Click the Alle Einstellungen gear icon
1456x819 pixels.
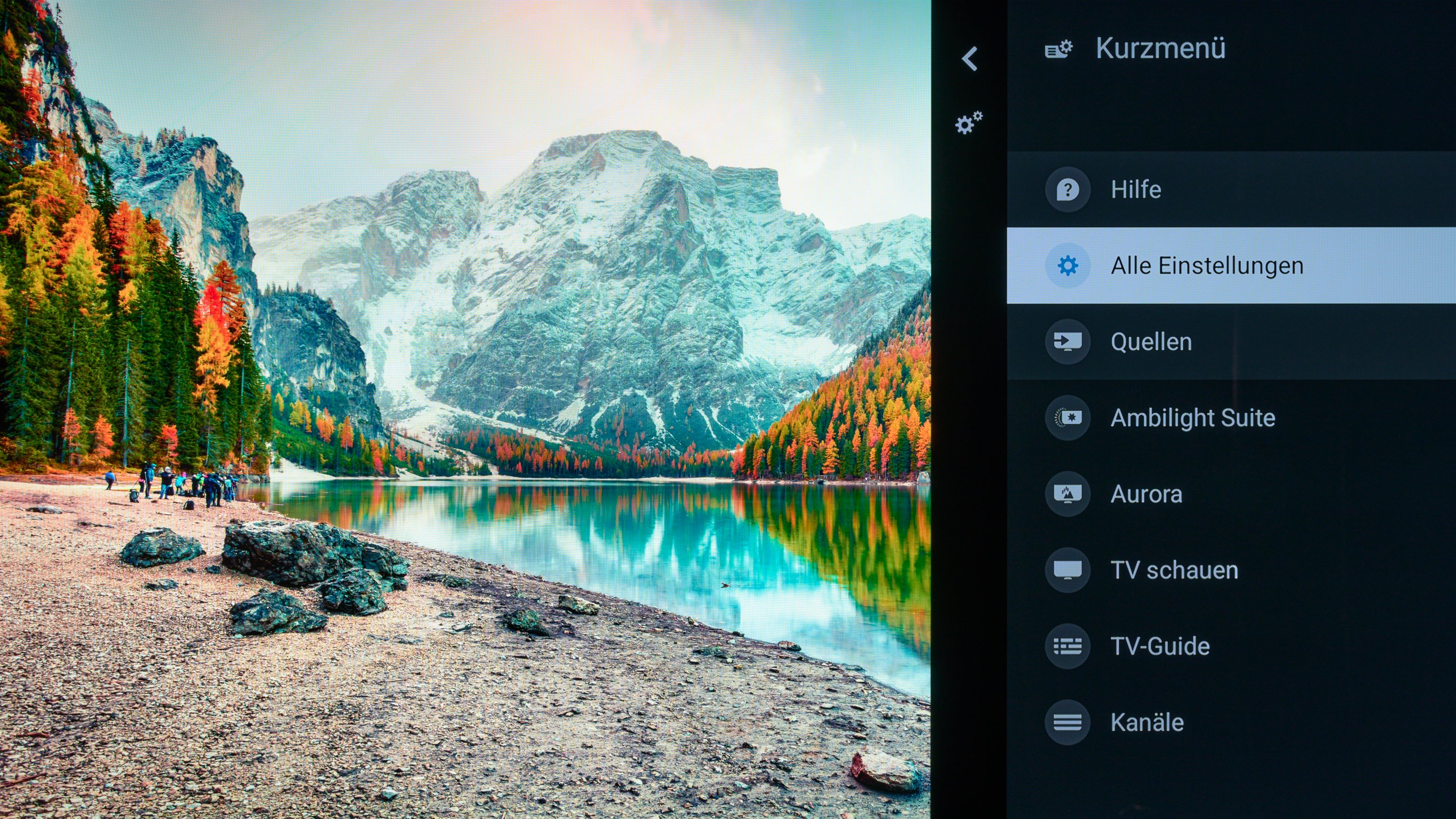click(x=1067, y=266)
